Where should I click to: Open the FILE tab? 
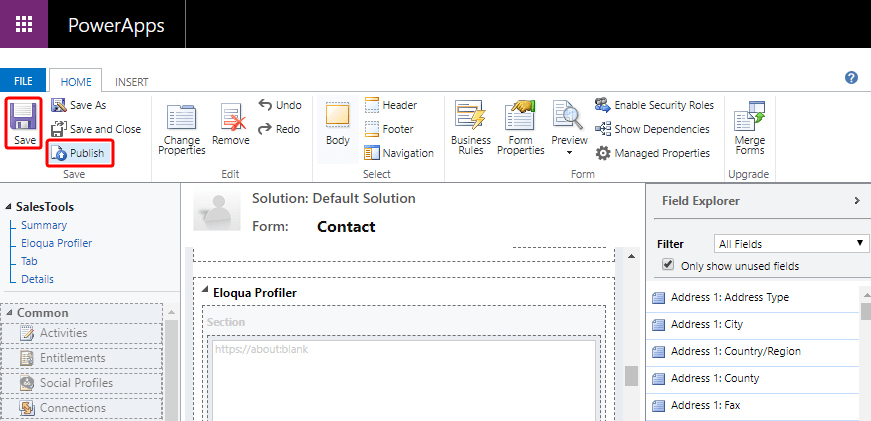click(x=23, y=82)
